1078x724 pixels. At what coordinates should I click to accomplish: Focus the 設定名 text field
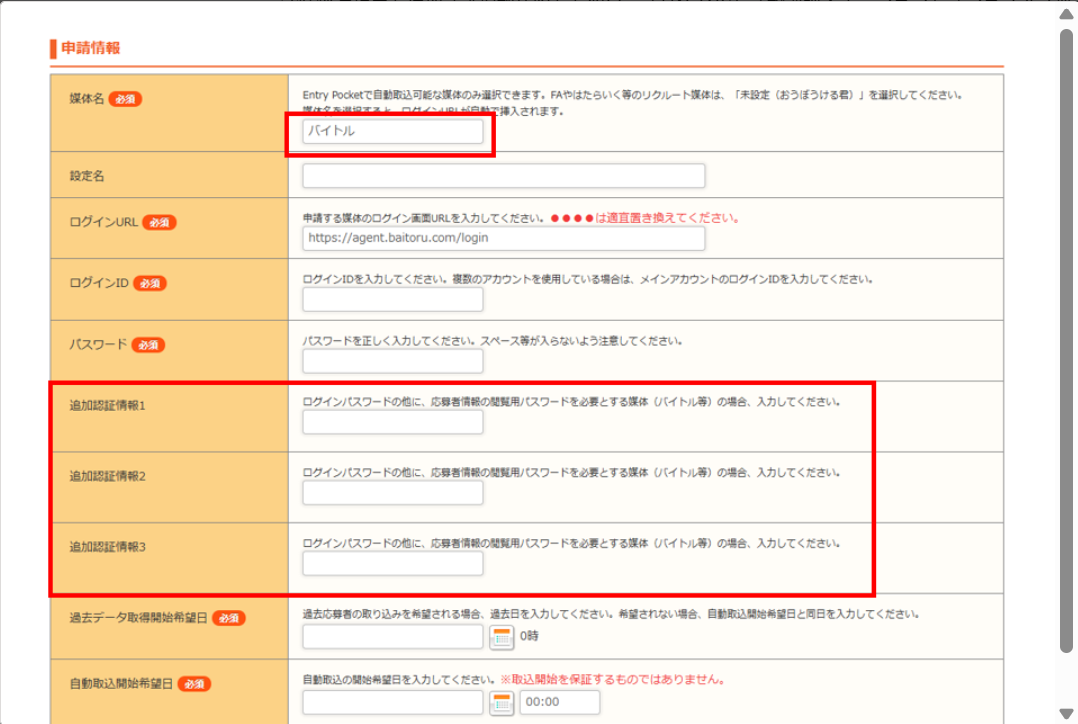coord(503,176)
